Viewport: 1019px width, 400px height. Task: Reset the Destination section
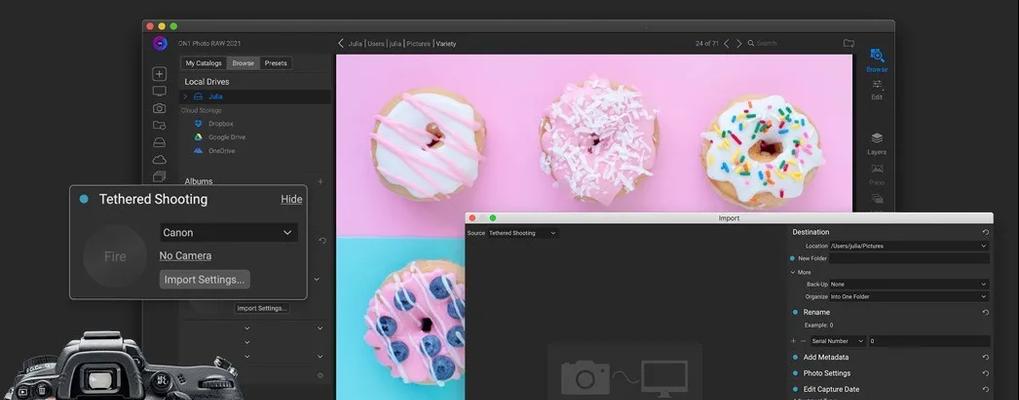[x=985, y=232]
